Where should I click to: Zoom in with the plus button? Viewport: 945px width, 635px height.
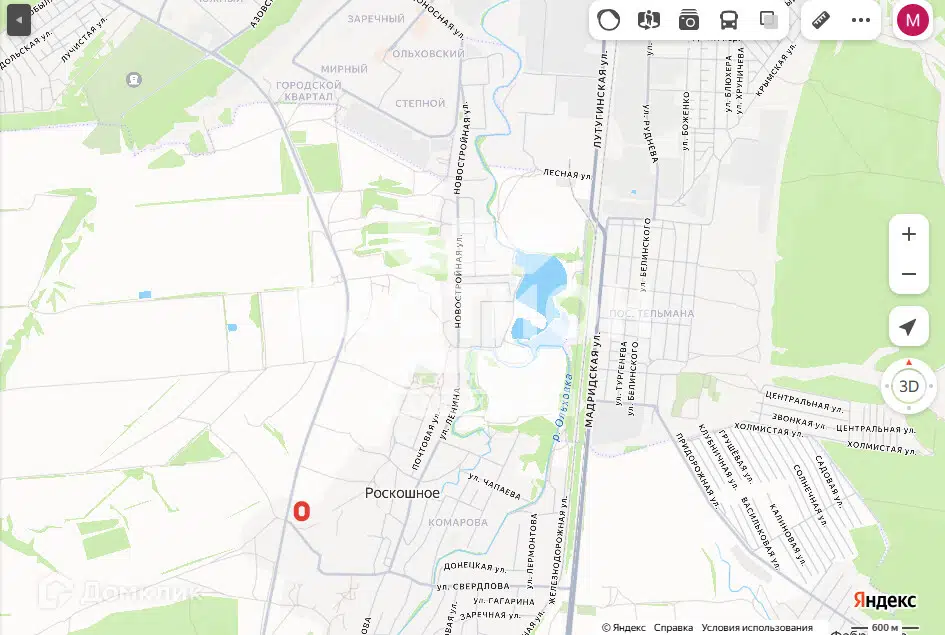click(x=909, y=234)
